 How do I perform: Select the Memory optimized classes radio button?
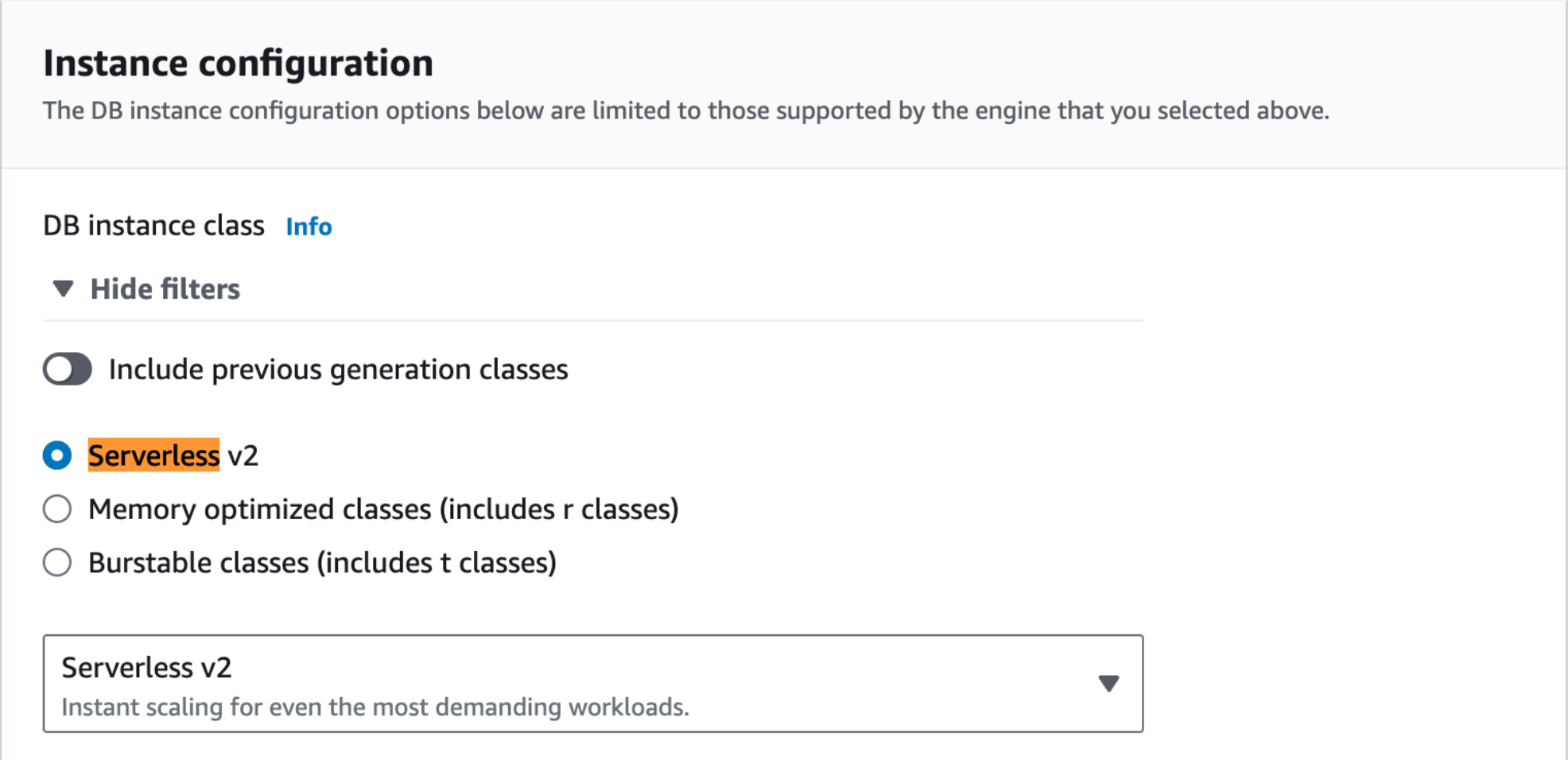(x=57, y=509)
